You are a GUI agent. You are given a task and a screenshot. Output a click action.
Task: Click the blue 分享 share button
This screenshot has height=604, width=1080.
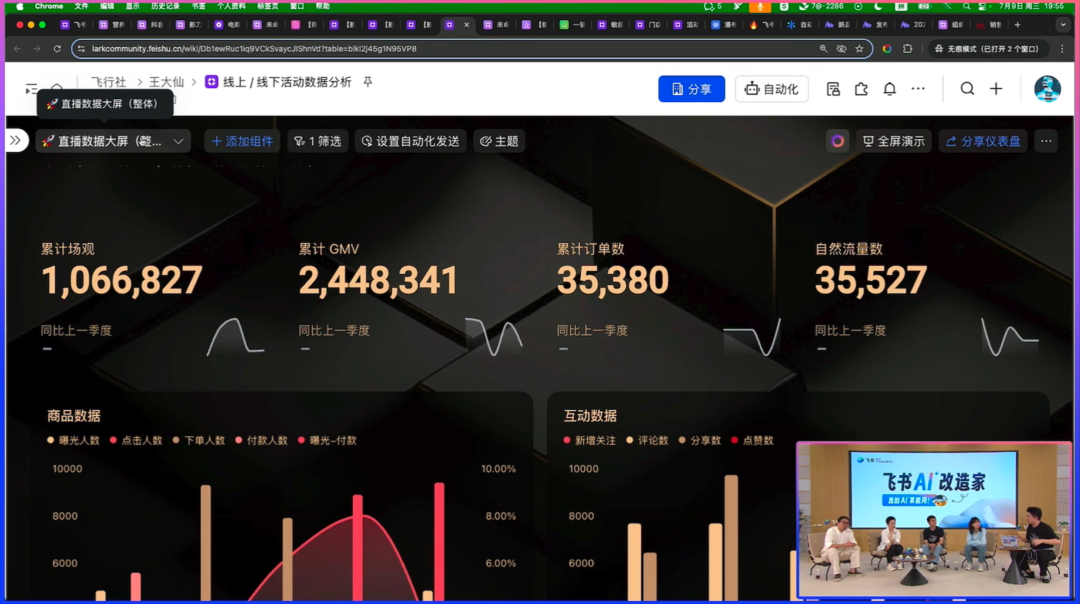click(x=691, y=89)
